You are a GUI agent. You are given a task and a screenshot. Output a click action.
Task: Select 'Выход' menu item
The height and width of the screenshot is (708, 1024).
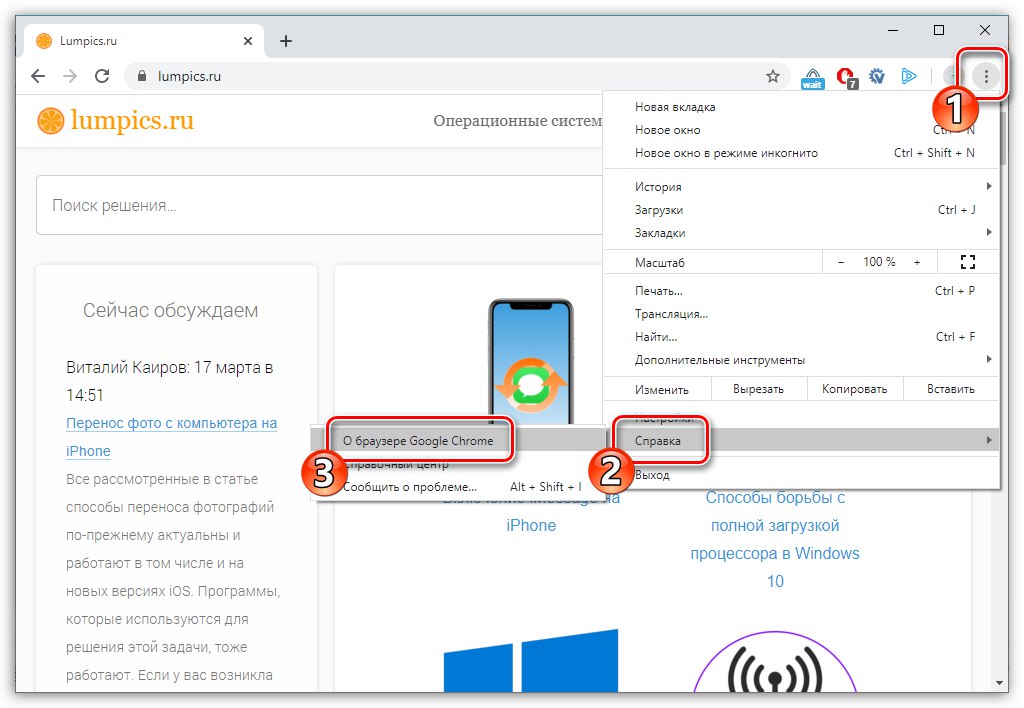pos(801,475)
